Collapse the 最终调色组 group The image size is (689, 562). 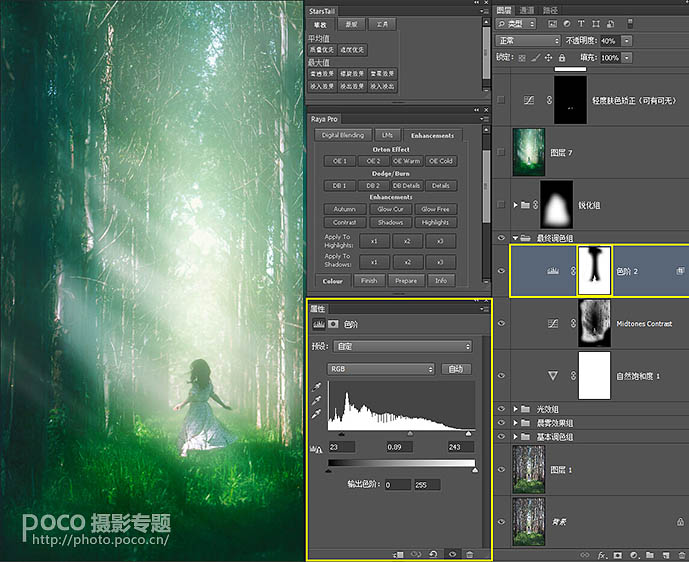tap(515, 238)
